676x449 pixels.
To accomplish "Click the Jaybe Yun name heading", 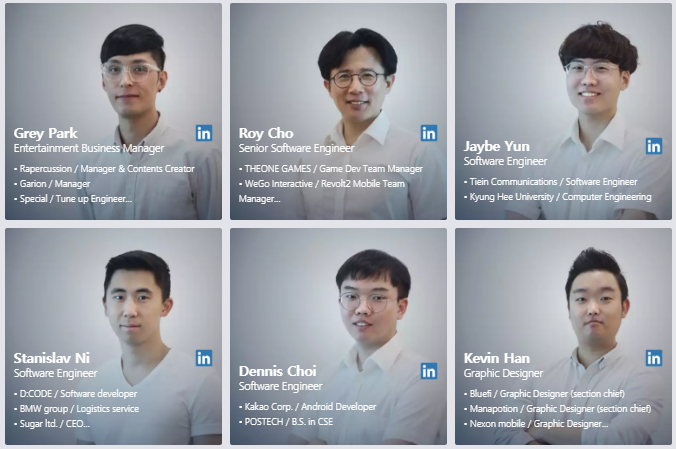I will (497, 146).
